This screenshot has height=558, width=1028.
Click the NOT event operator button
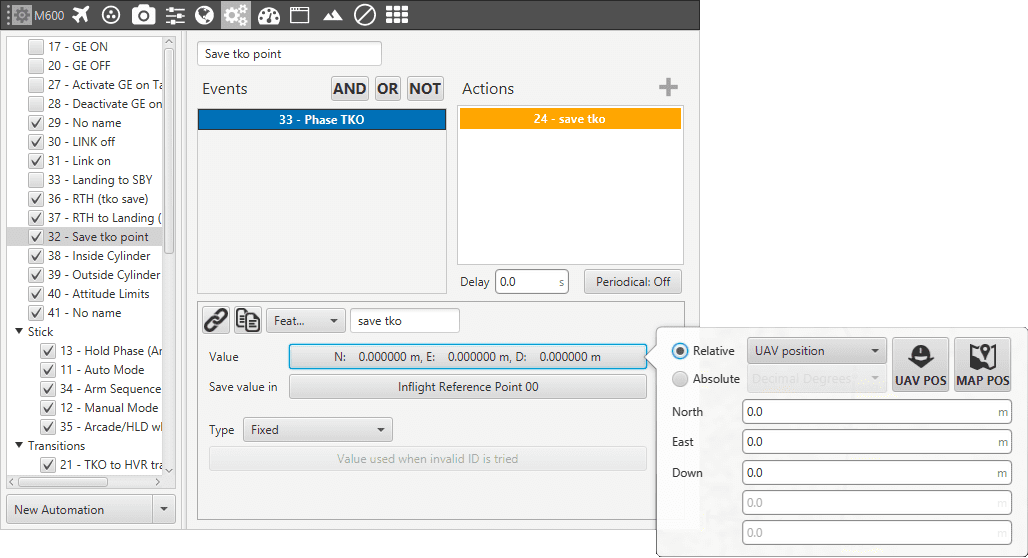pyautogui.click(x=425, y=89)
